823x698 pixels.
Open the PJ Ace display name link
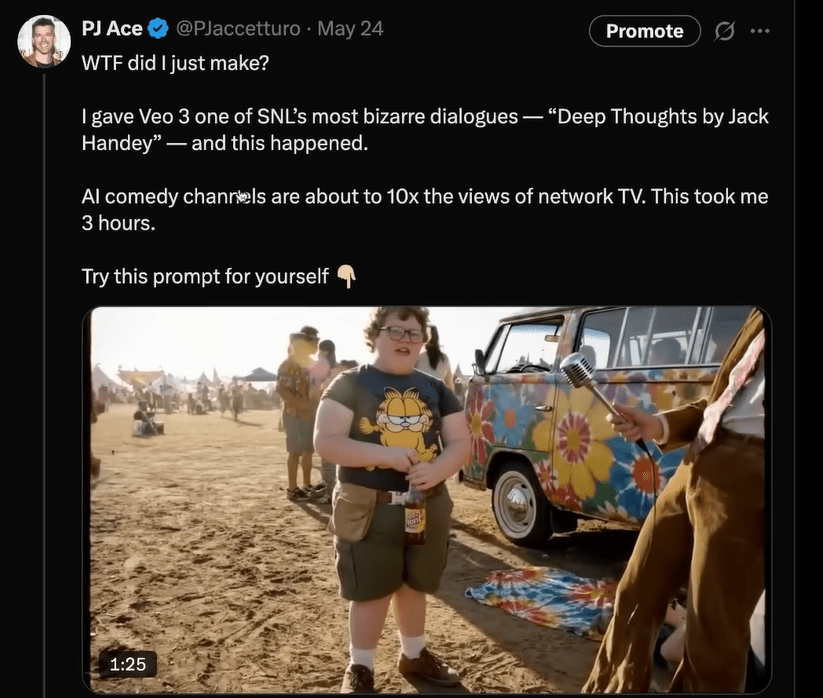[112, 29]
